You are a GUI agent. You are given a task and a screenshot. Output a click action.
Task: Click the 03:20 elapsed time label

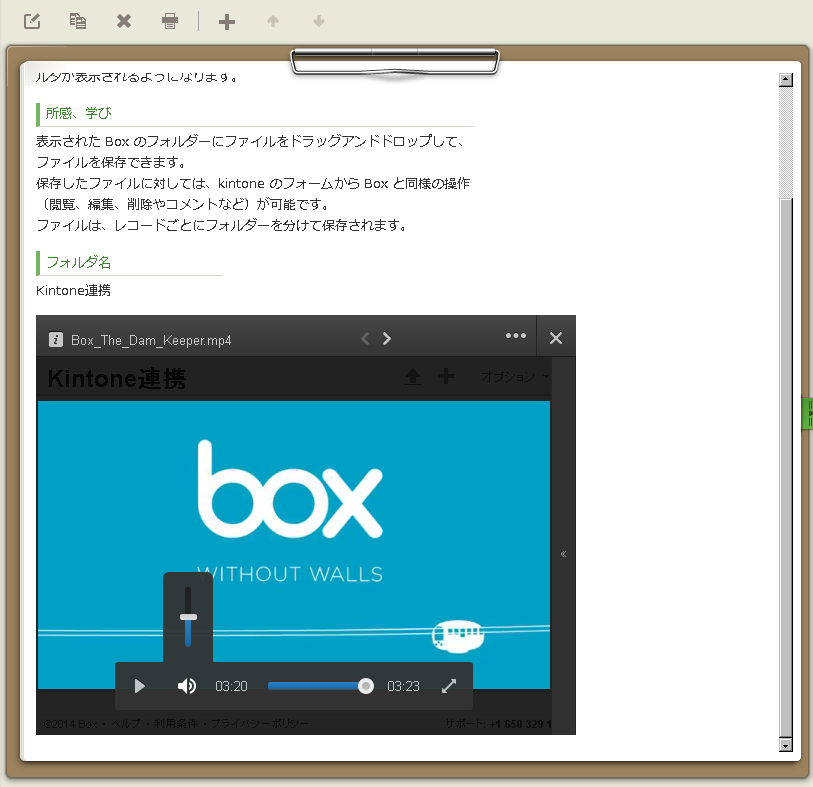pos(231,686)
